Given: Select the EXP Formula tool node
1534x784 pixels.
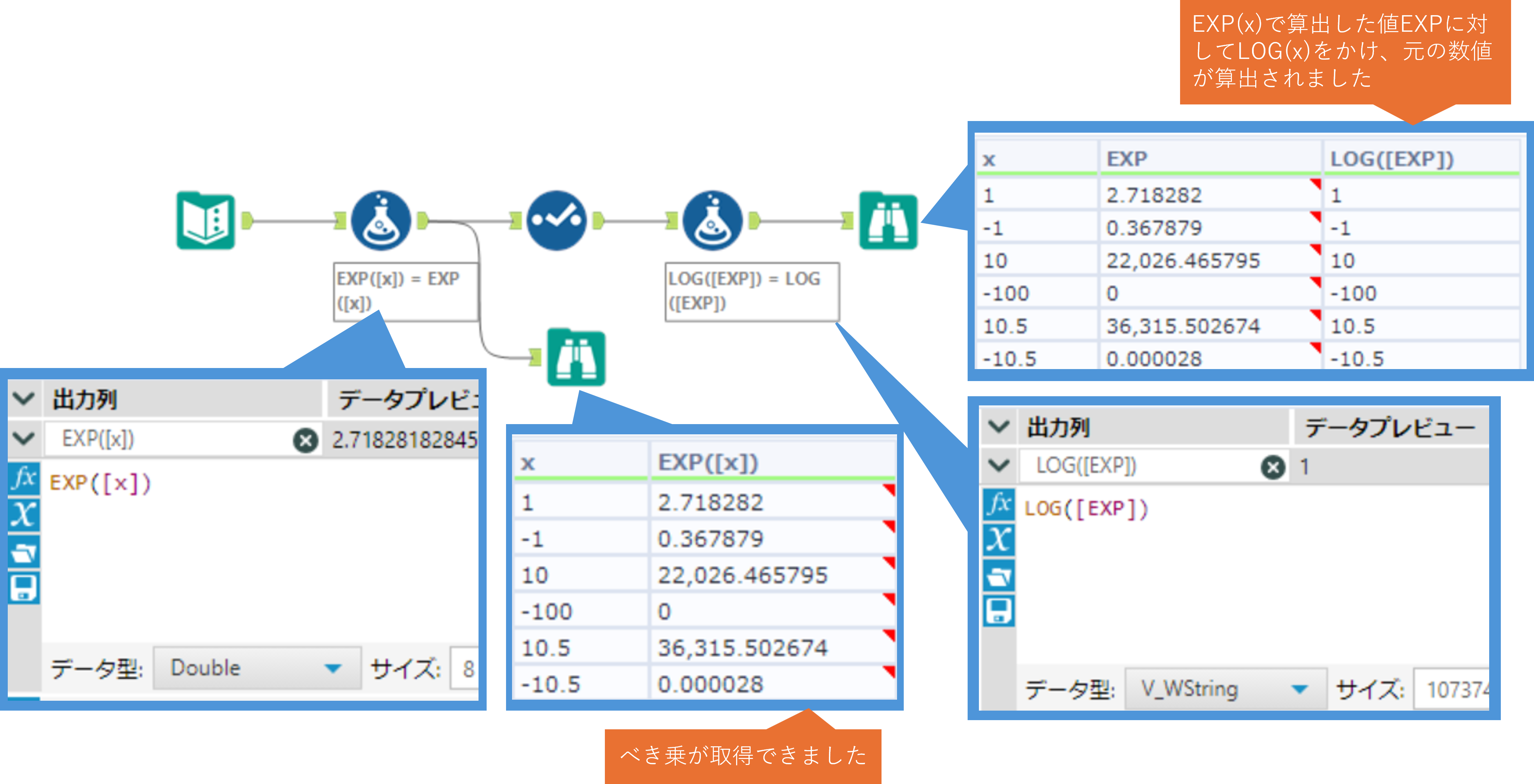Looking at the screenshot, I should 380,220.
